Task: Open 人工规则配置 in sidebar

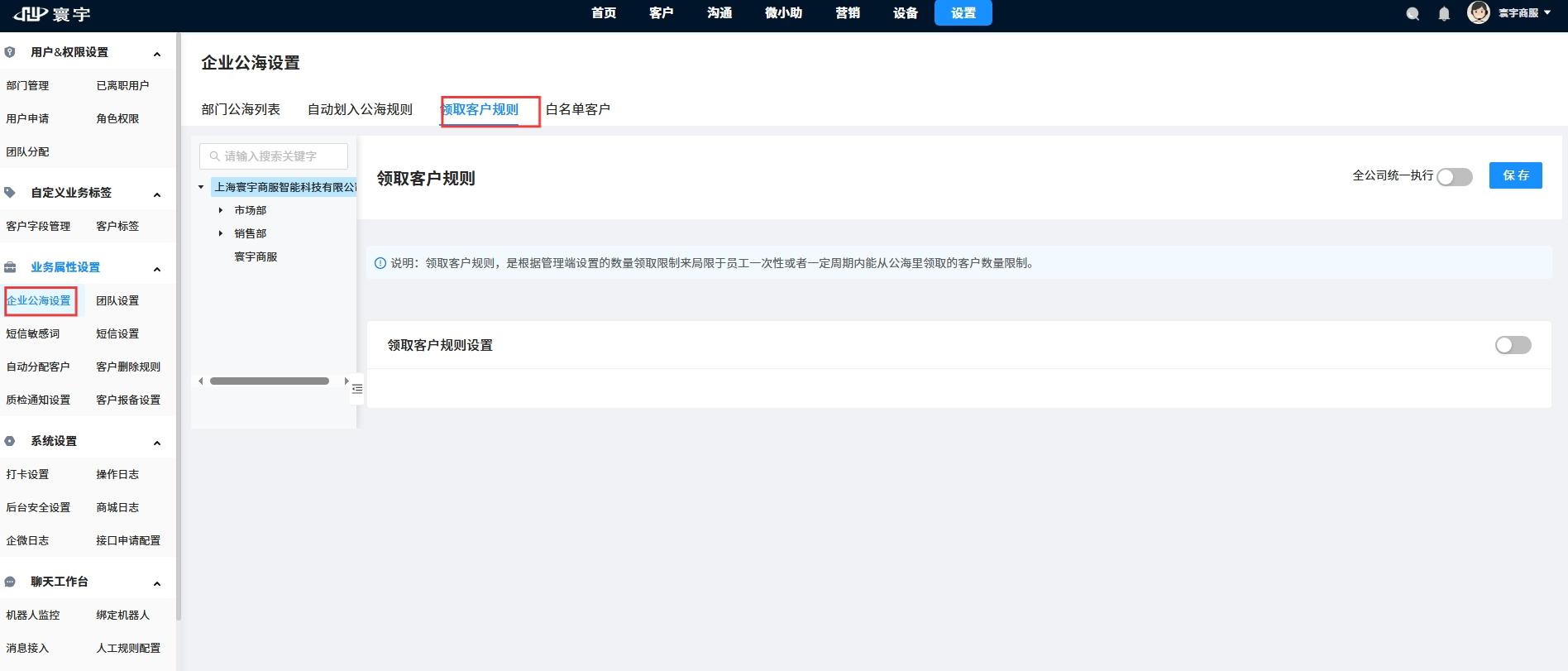Action: tap(128, 648)
